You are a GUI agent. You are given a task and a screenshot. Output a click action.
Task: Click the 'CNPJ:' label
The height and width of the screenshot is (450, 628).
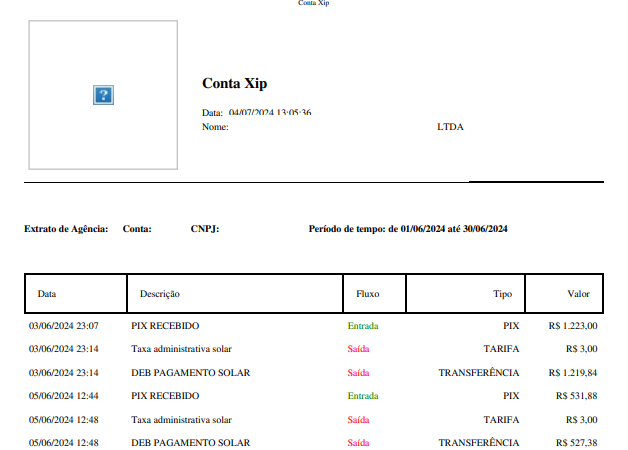pyautogui.click(x=205, y=229)
